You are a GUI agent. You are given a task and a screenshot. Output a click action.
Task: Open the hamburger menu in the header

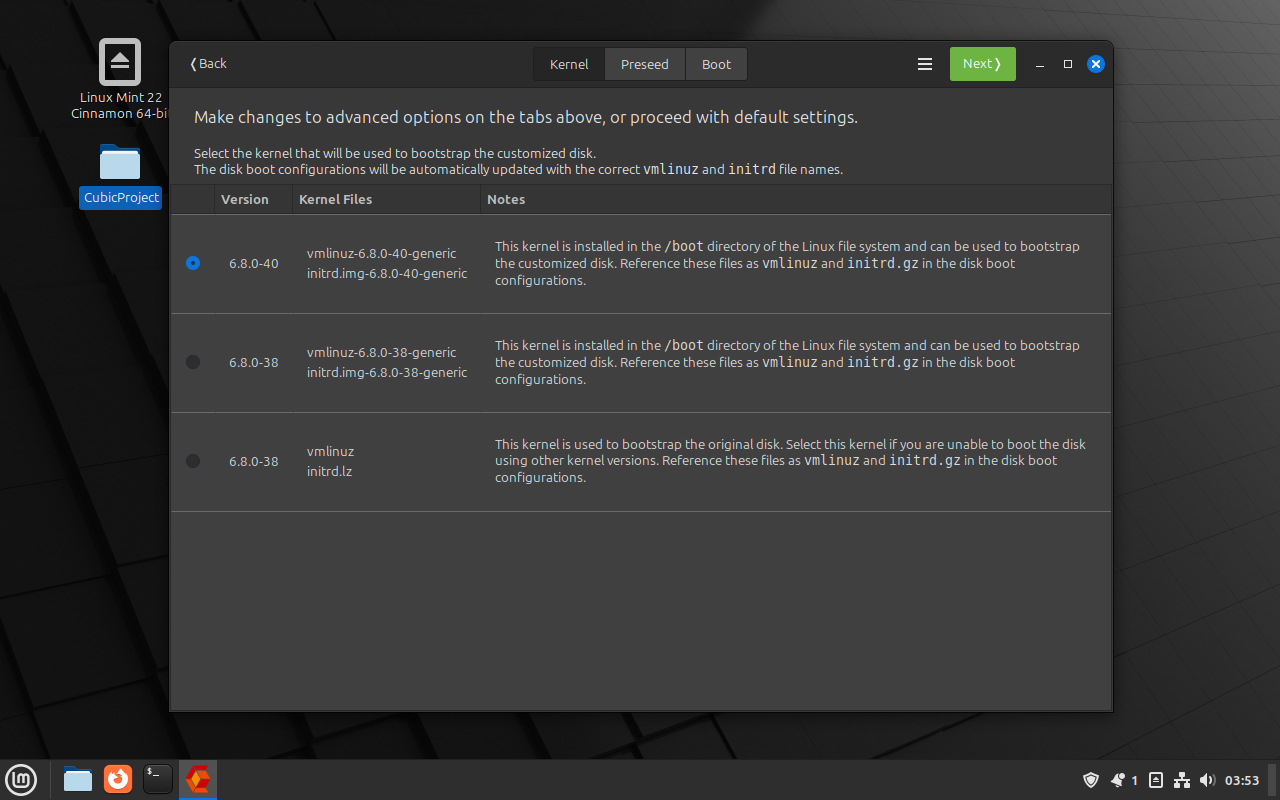point(925,64)
